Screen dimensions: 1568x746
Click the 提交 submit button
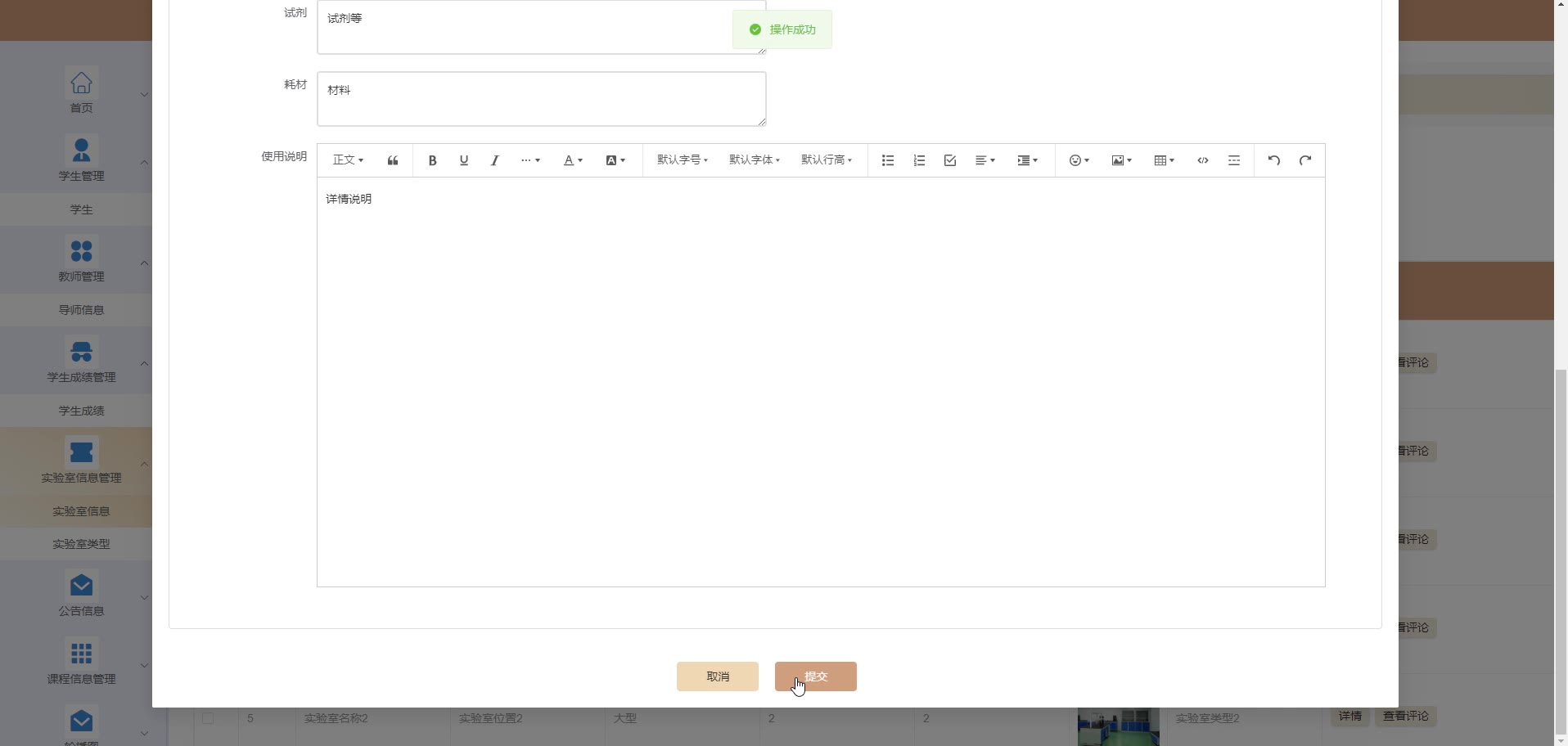816,676
